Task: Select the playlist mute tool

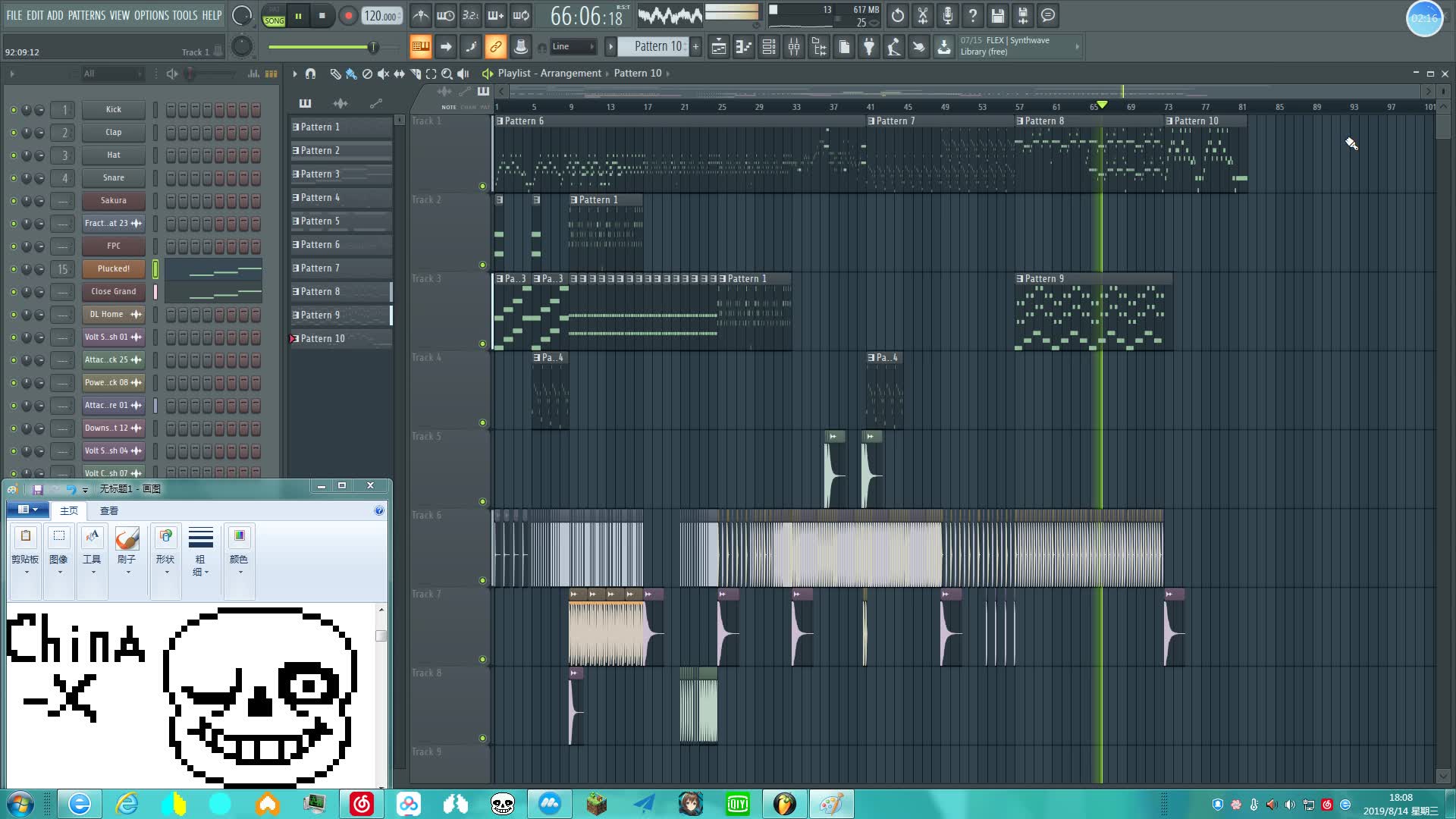Action: (x=383, y=74)
